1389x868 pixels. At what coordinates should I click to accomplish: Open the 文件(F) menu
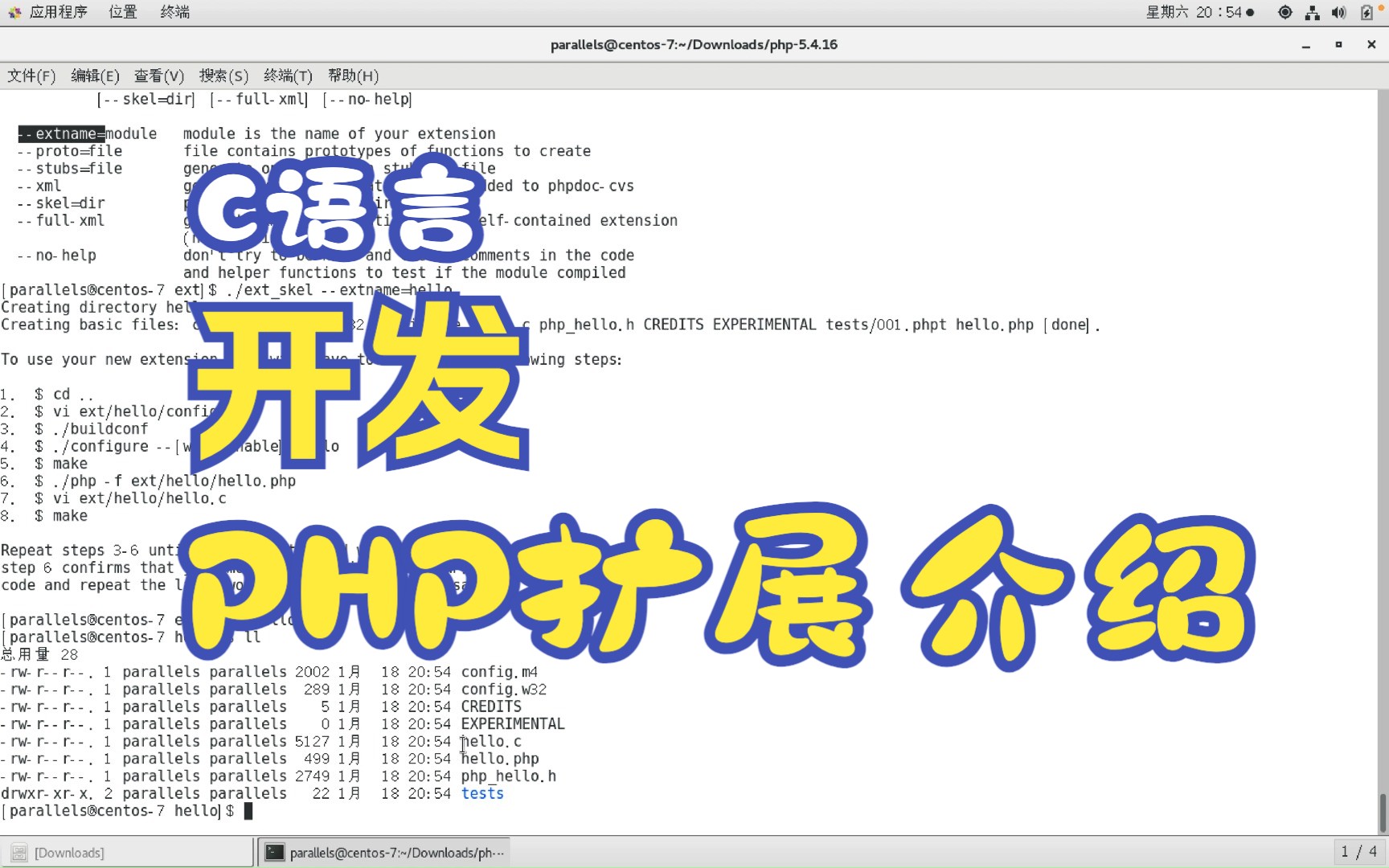point(31,76)
